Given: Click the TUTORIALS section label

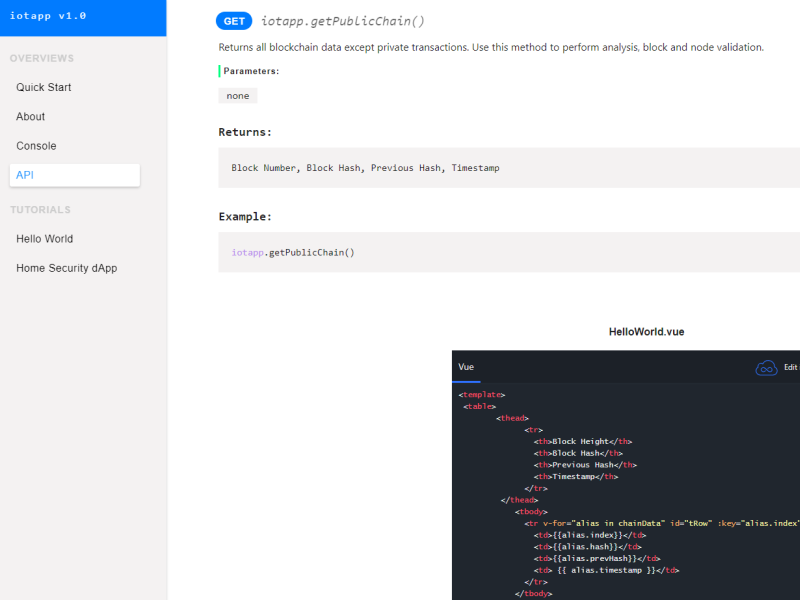Looking at the screenshot, I should pyautogui.click(x=40, y=209).
